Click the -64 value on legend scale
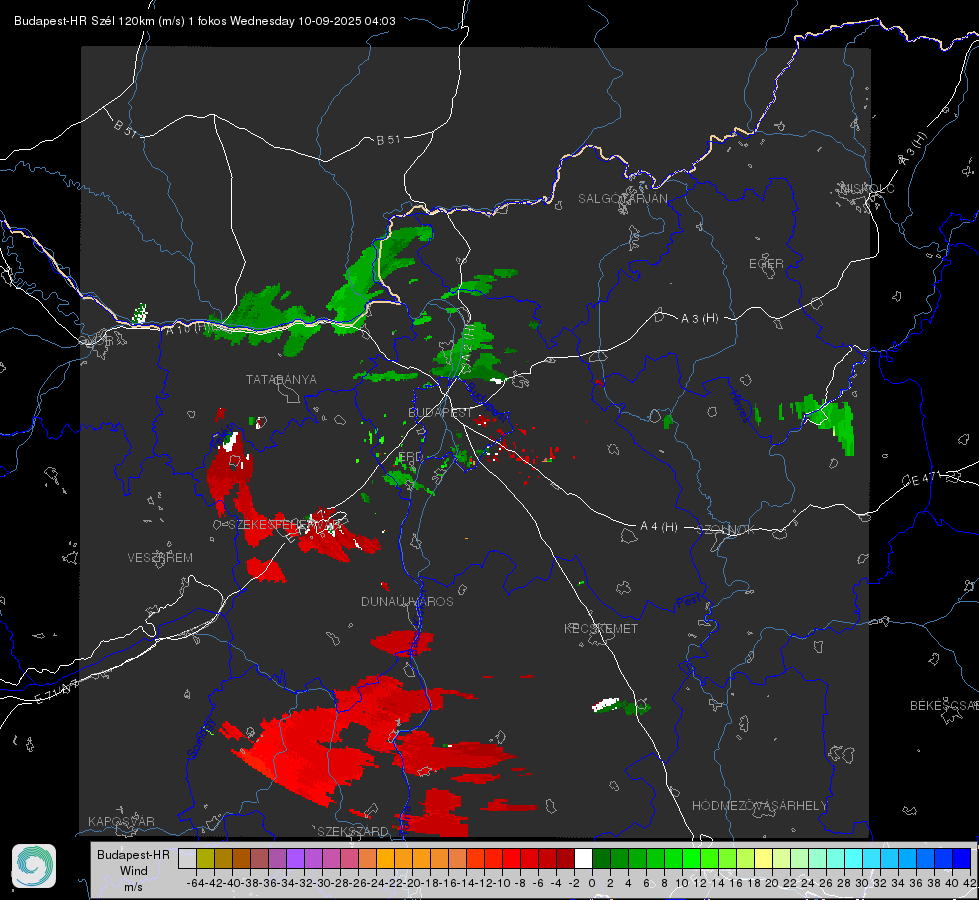This screenshot has width=979, height=900. click(195, 883)
